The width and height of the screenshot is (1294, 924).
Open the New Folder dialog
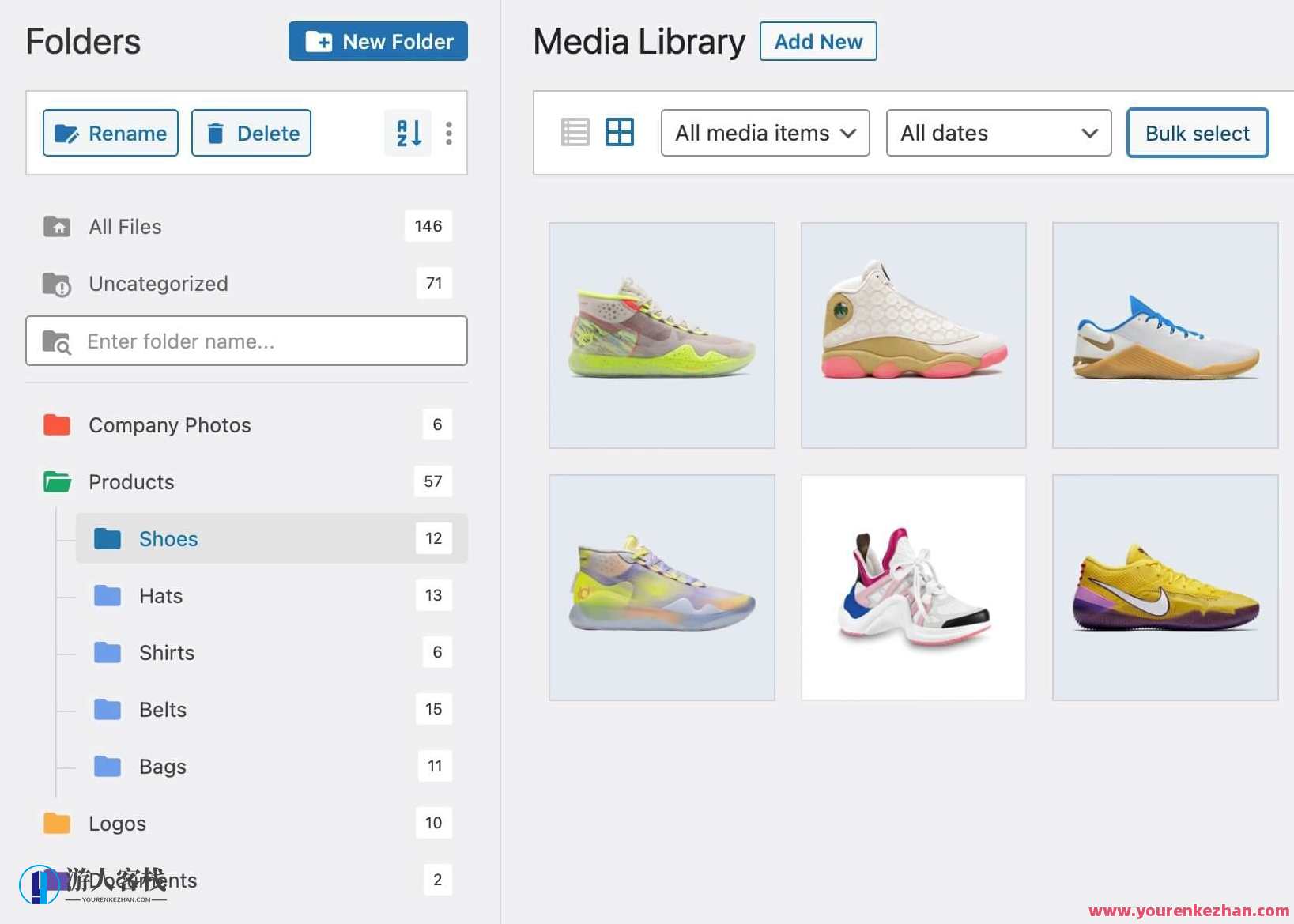point(377,41)
